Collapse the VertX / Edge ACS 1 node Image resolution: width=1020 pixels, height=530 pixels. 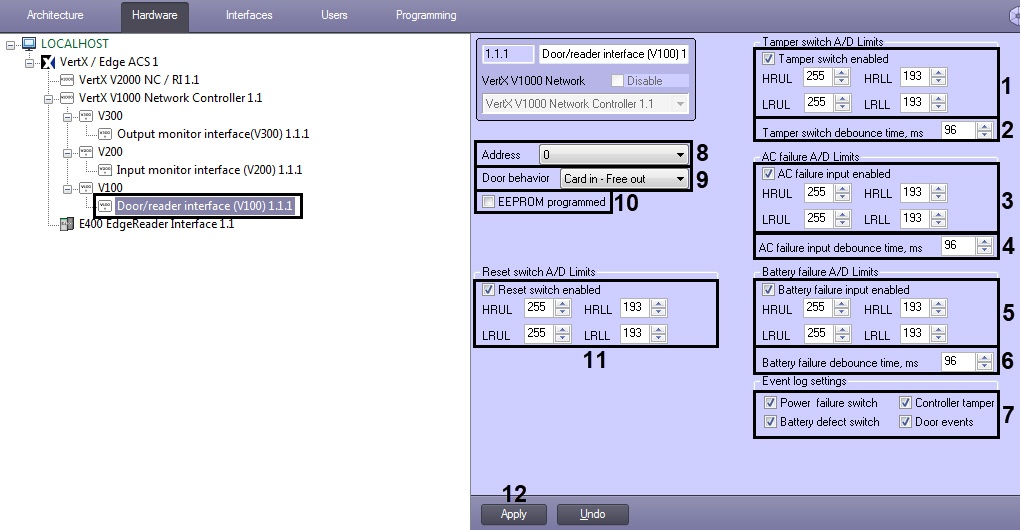29,63
